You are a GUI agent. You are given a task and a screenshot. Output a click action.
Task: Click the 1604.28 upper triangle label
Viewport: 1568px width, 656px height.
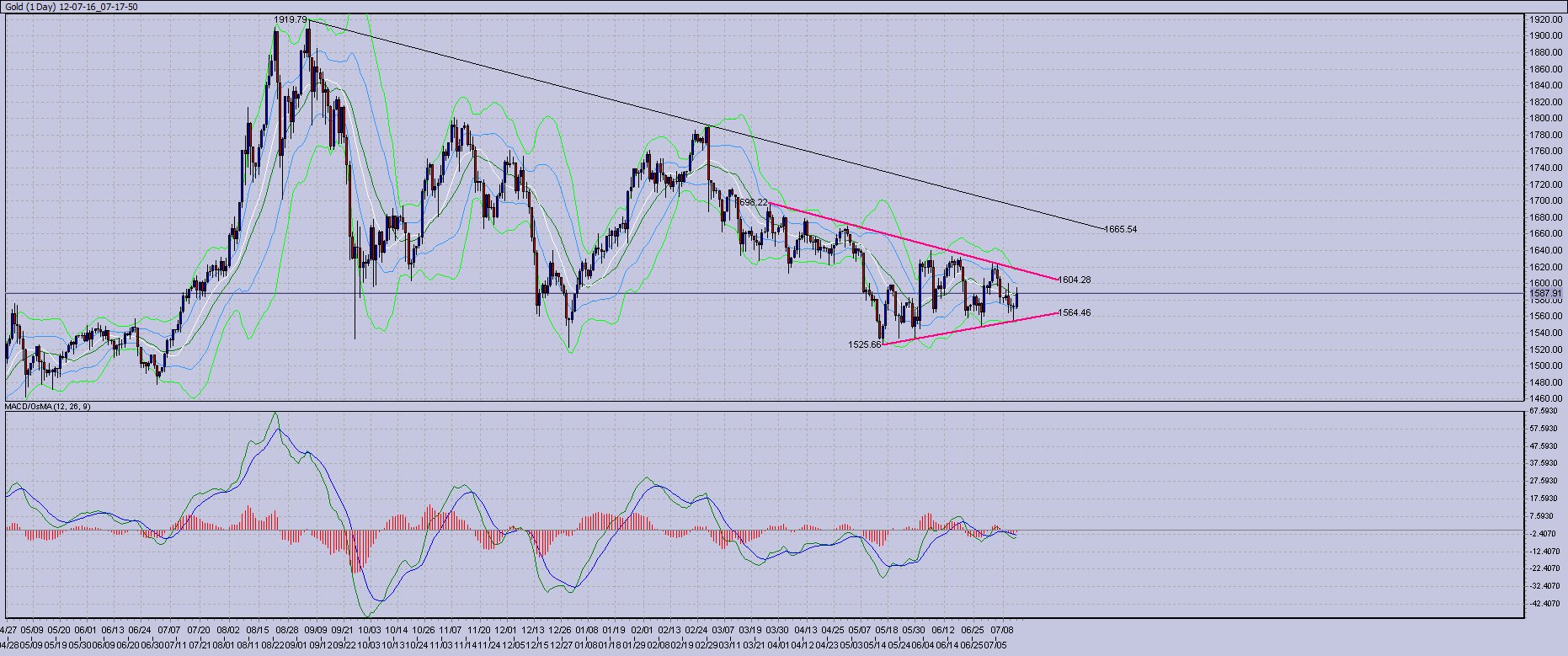pyautogui.click(x=1075, y=280)
